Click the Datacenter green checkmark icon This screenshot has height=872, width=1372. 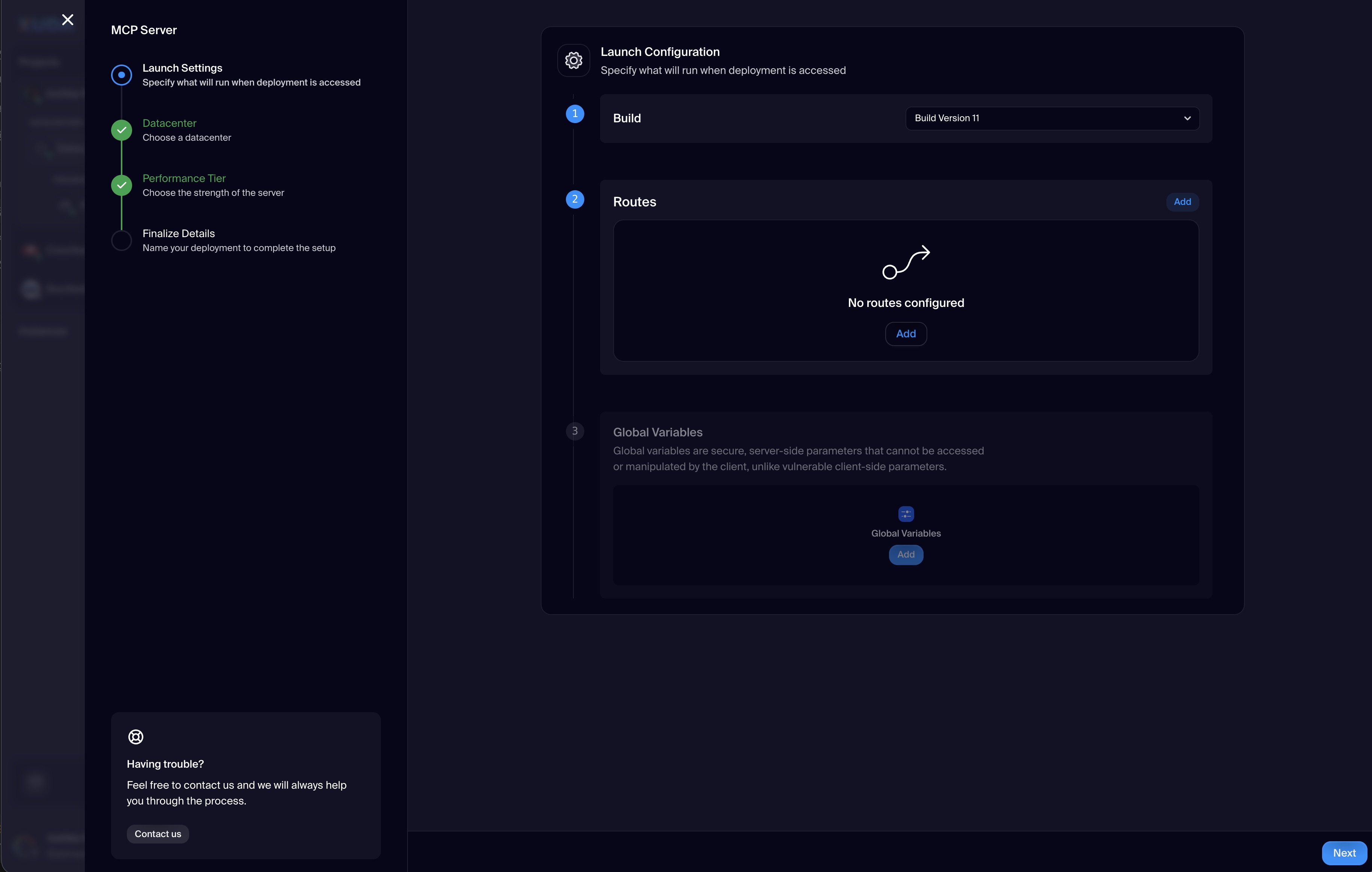pyautogui.click(x=121, y=131)
